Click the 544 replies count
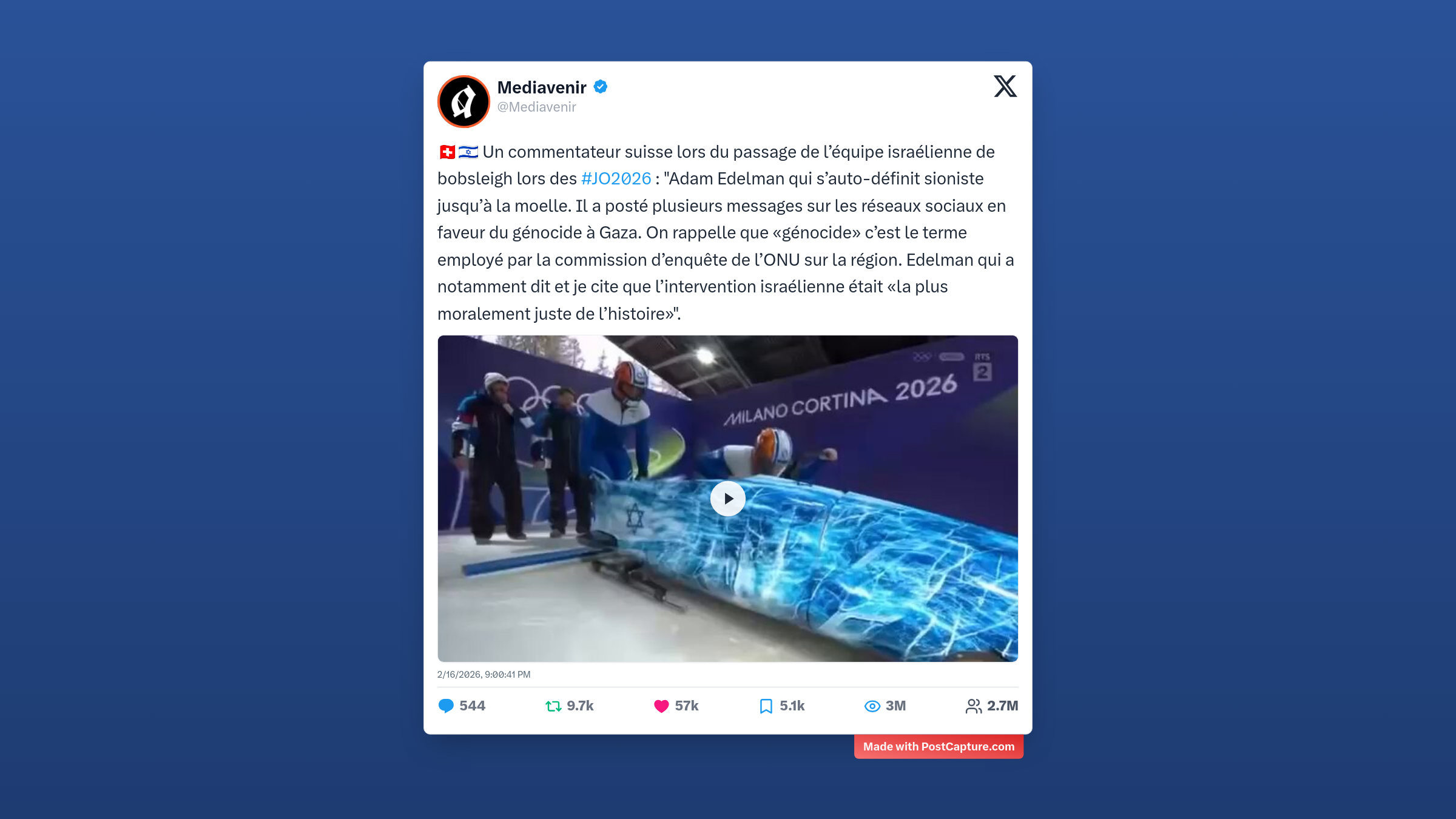The height and width of the screenshot is (819, 1456). point(473,706)
